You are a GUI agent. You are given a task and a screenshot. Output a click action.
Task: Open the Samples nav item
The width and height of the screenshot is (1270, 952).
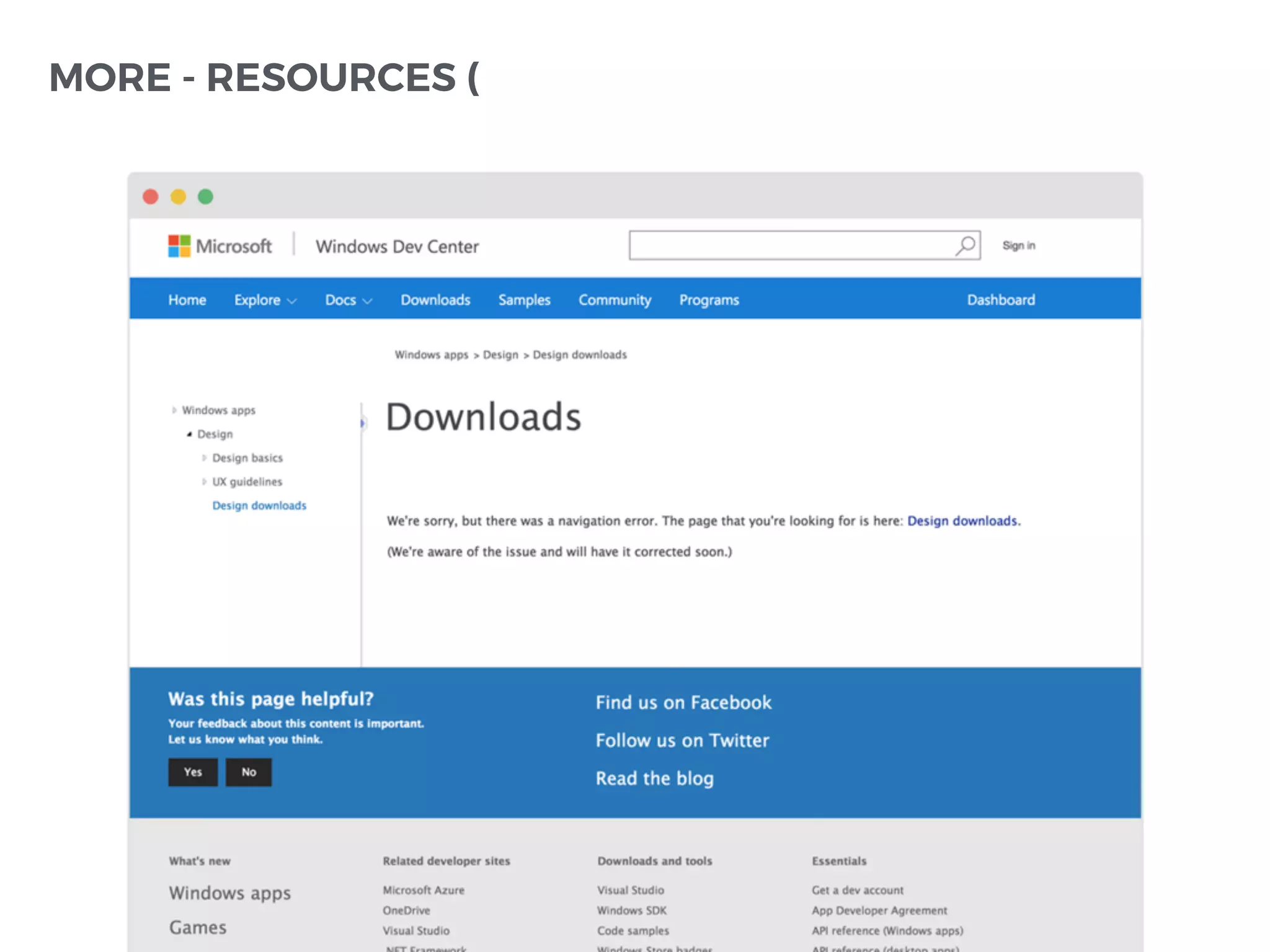(x=524, y=300)
